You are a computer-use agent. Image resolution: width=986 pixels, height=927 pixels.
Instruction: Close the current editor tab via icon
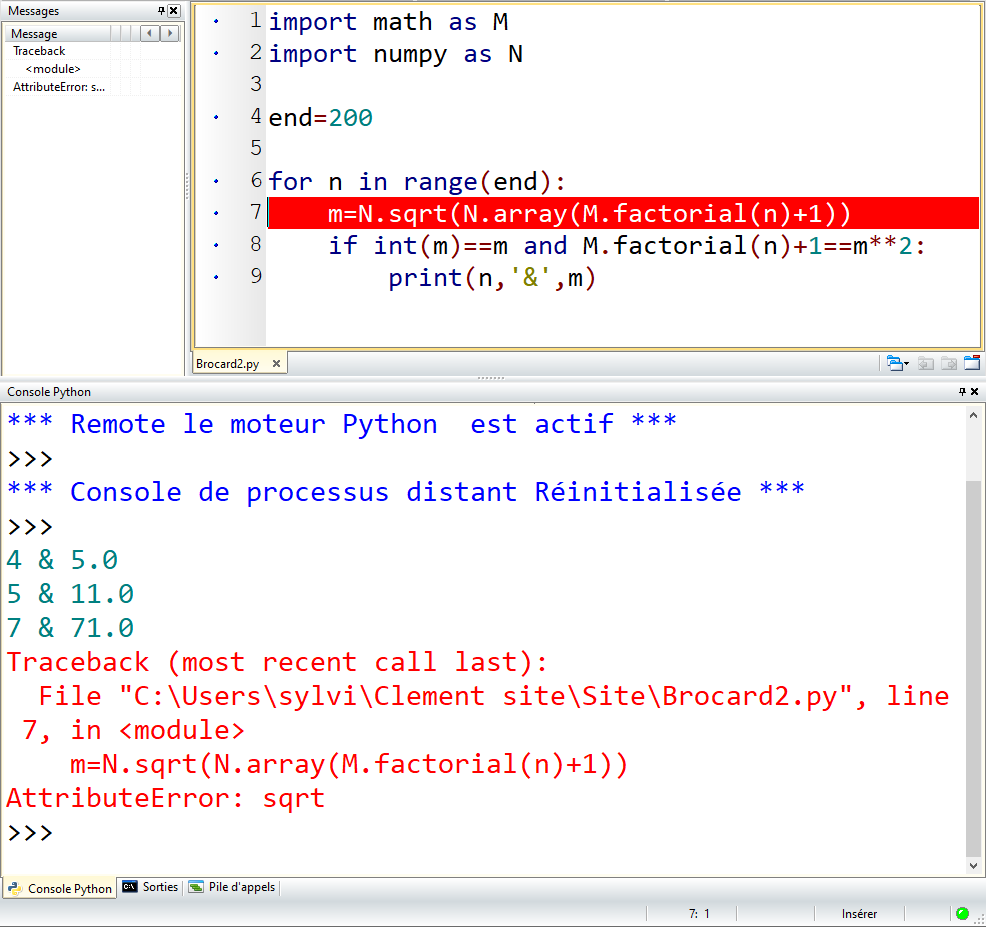(972, 364)
